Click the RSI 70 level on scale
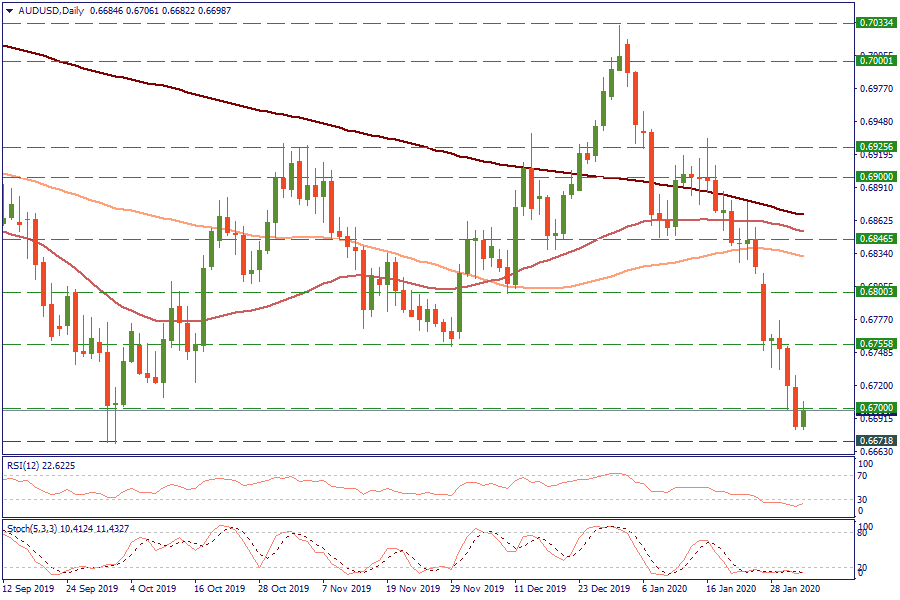Image resolution: width=900 pixels, height=600 pixels. 863,477
